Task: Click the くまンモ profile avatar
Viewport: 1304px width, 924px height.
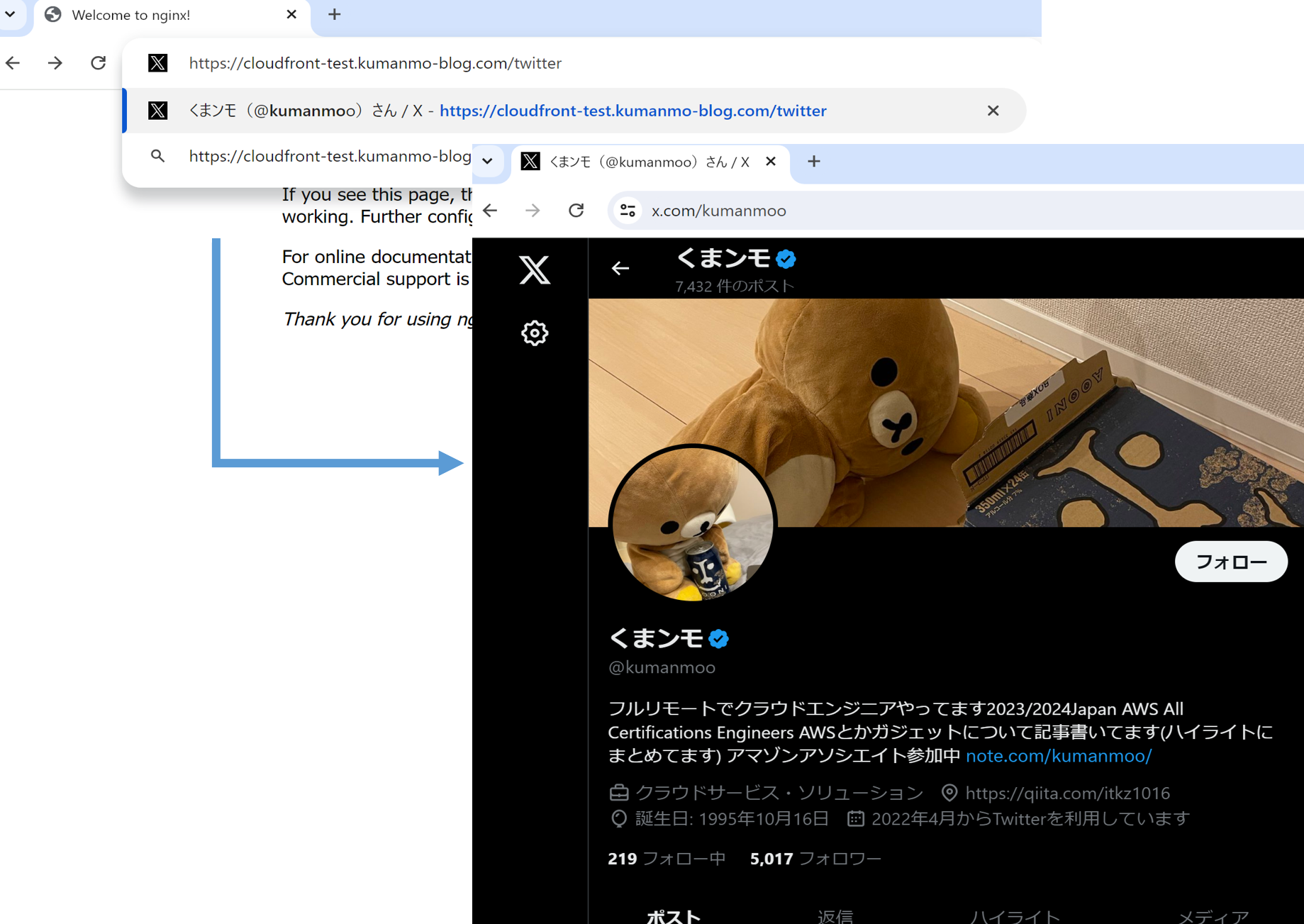Action: coord(692,525)
